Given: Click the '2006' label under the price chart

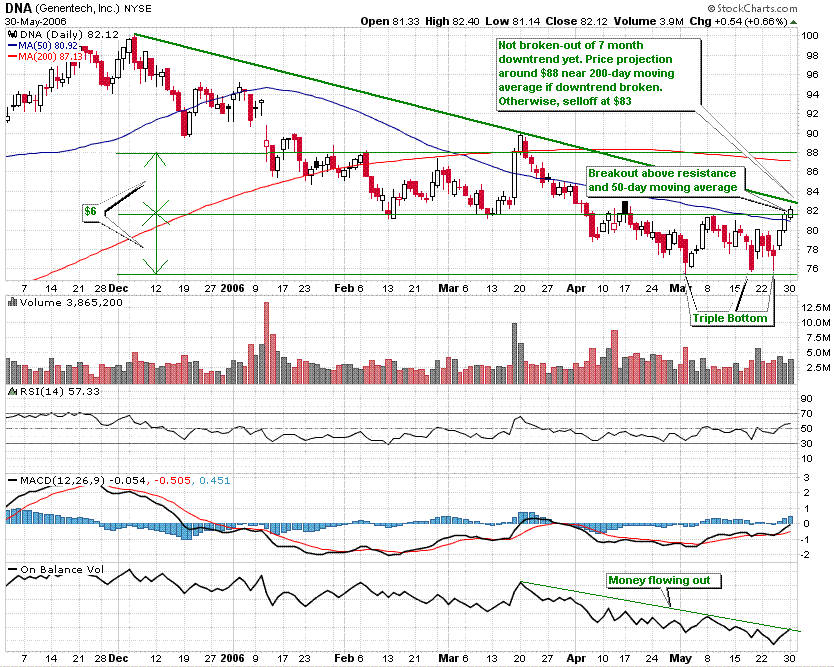Looking at the screenshot, I should (232, 288).
